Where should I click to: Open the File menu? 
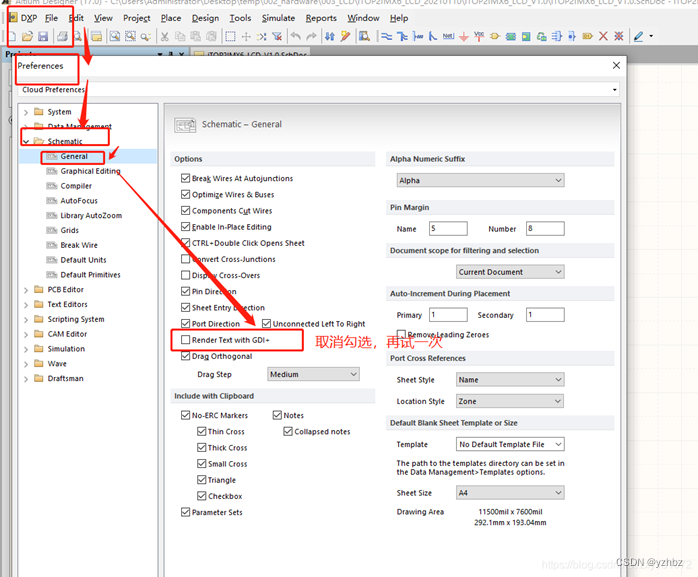(51, 18)
